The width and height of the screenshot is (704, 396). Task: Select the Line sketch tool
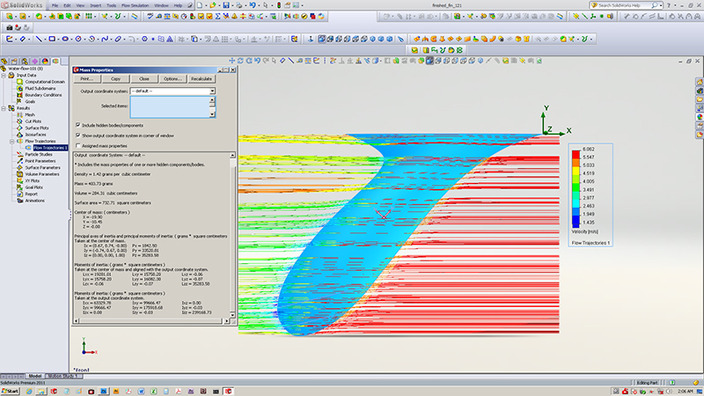(x=39, y=39)
